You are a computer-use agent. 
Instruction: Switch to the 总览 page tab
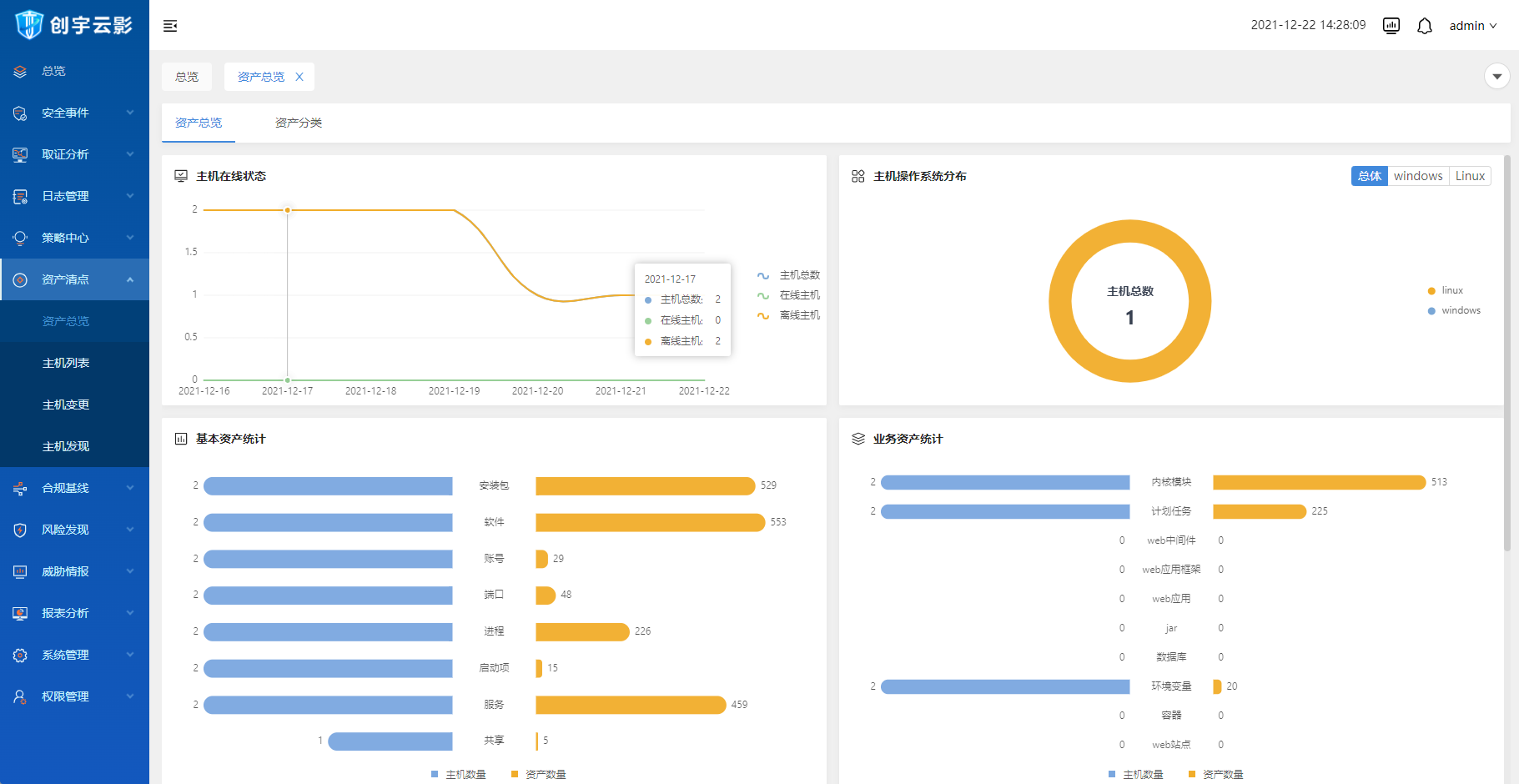pos(187,77)
